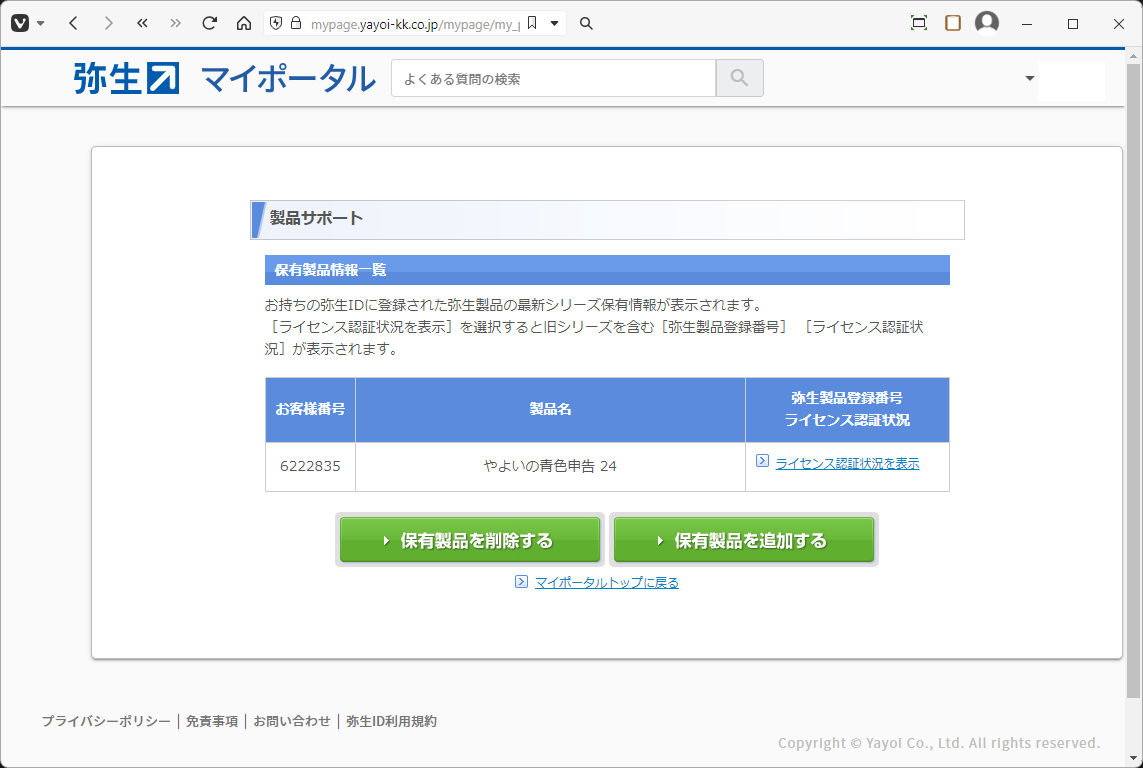Open the Vivaldi menu icon

[20, 23]
